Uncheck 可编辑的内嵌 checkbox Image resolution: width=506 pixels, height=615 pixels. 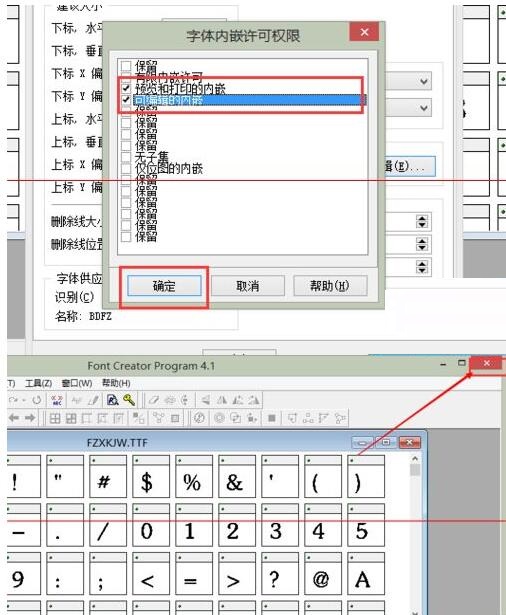click(126, 100)
